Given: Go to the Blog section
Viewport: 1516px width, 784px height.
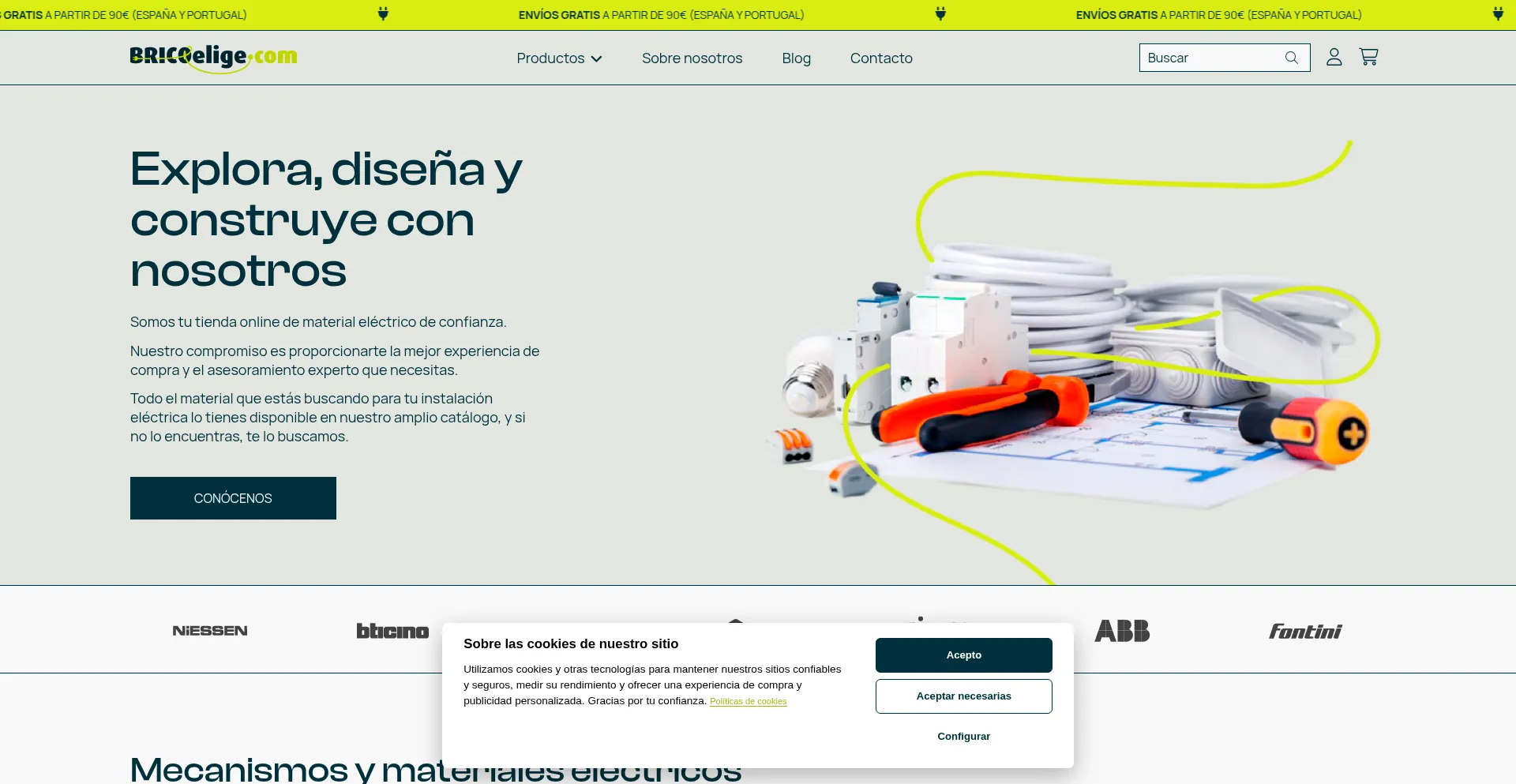Looking at the screenshot, I should coord(796,58).
